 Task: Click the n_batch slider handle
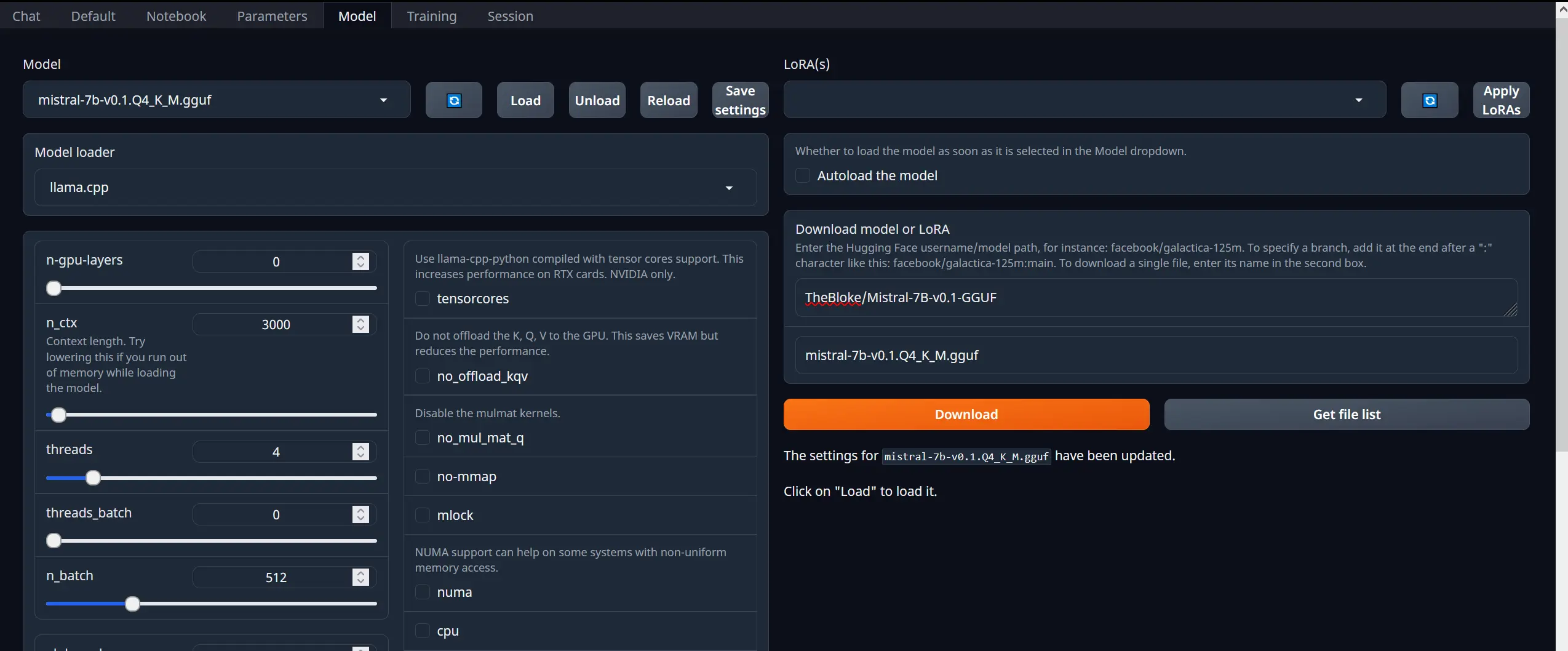click(132, 604)
